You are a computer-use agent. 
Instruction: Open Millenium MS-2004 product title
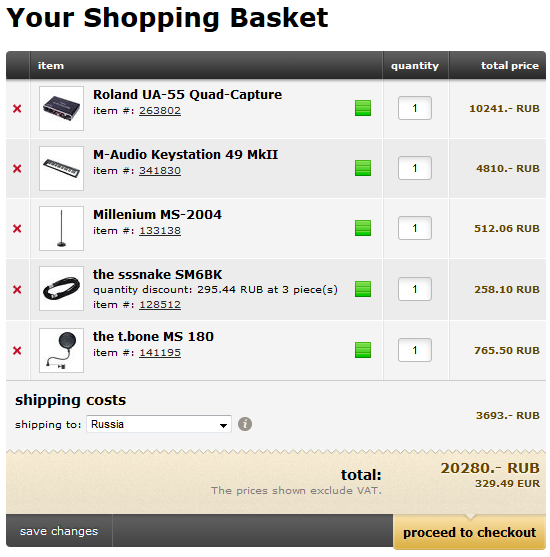pos(157,215)
